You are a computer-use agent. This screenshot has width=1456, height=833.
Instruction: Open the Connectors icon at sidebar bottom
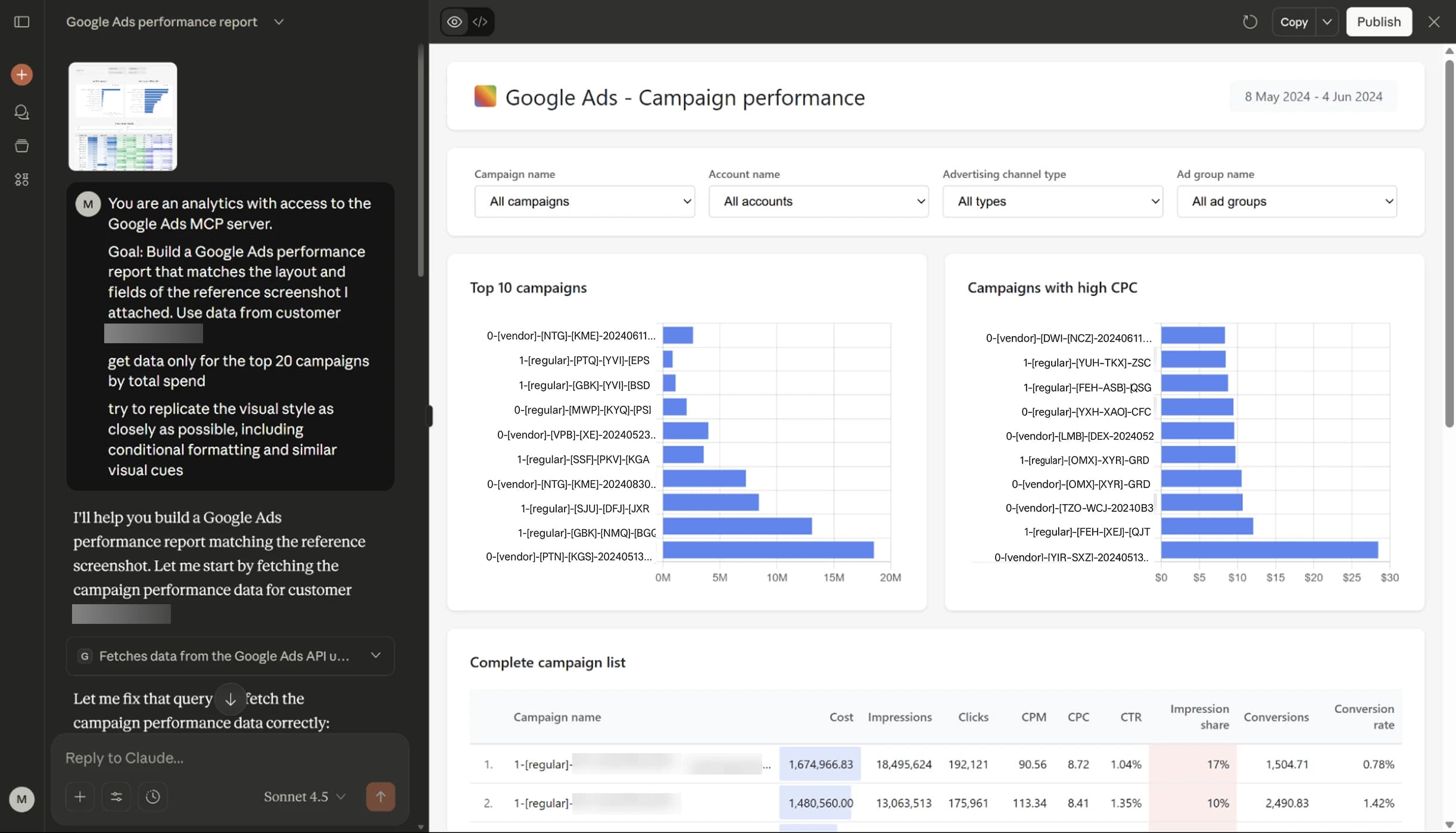(21, 179)
